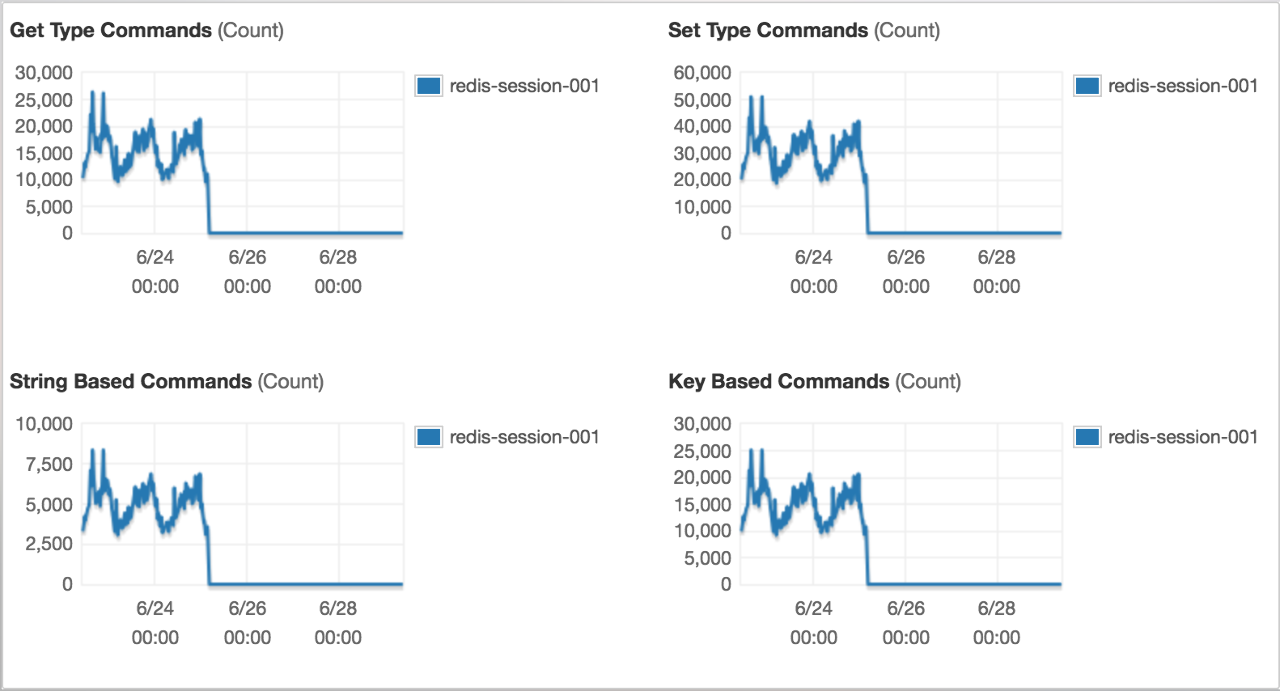Click the 6/24 tick on Key Based chart
The width and height of the screenshot is (1280, 691).
(x=813, y=623)
